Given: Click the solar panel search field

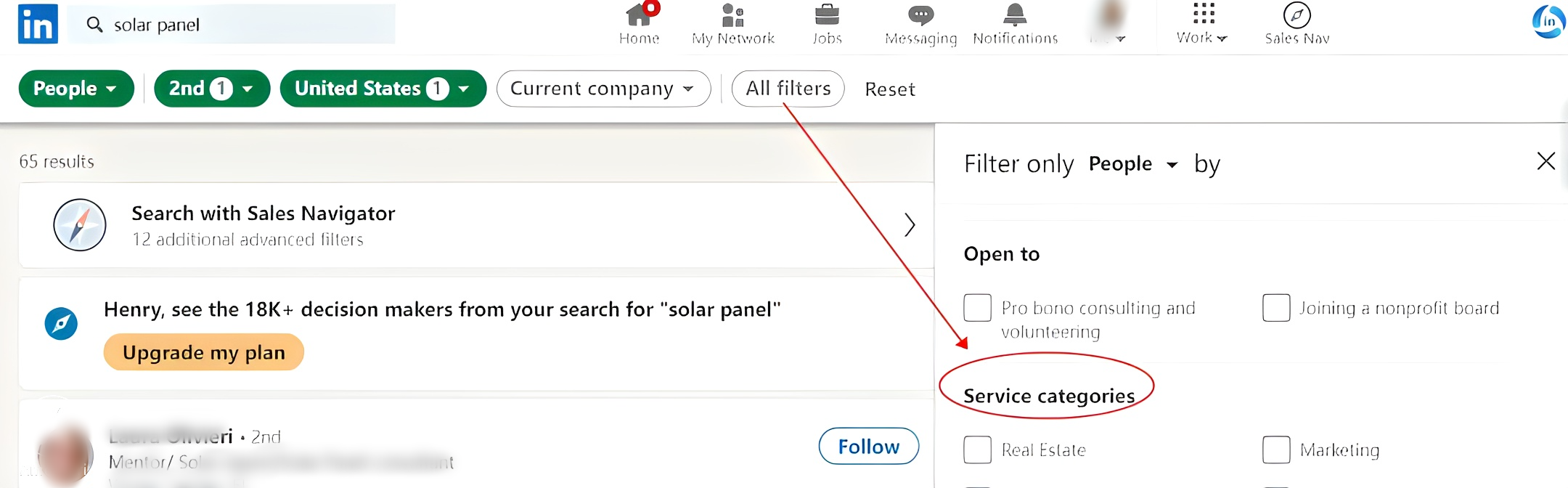Looking at the screenshot, I should (232, 25).
